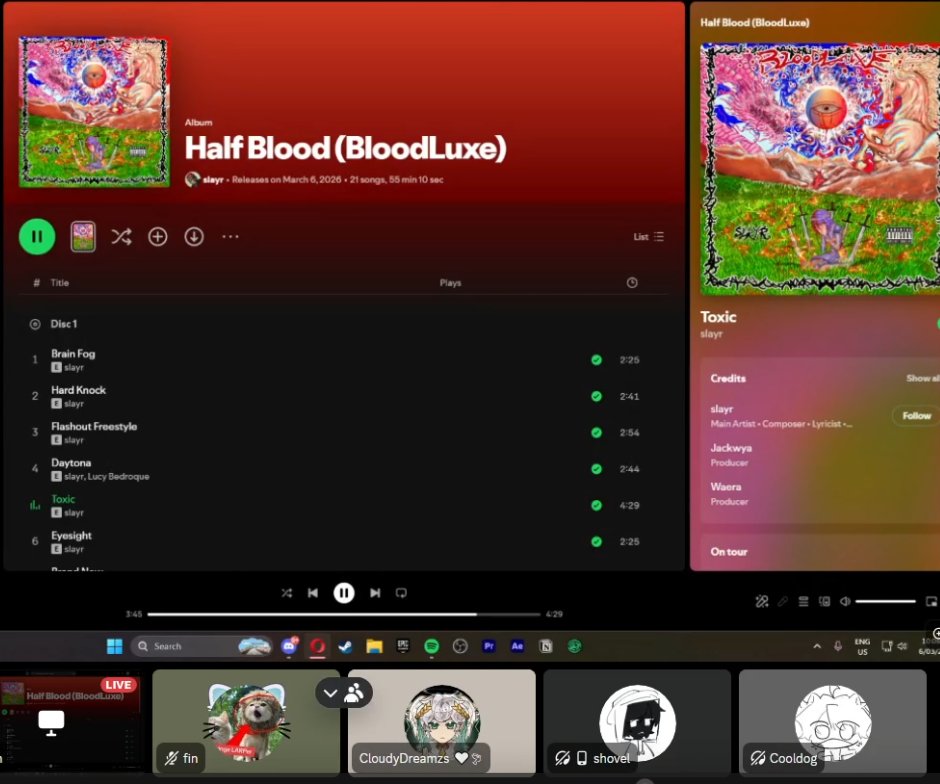Toggle the saved checkmark for Eyesight
940x784 pixels.
coord(596,541)
